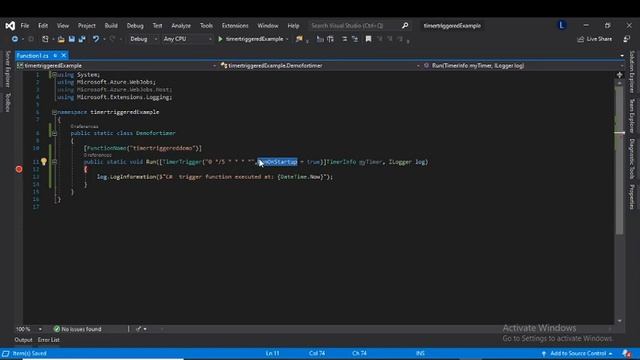Click the Visual Studio logo icon

click(x=10, y=26)
